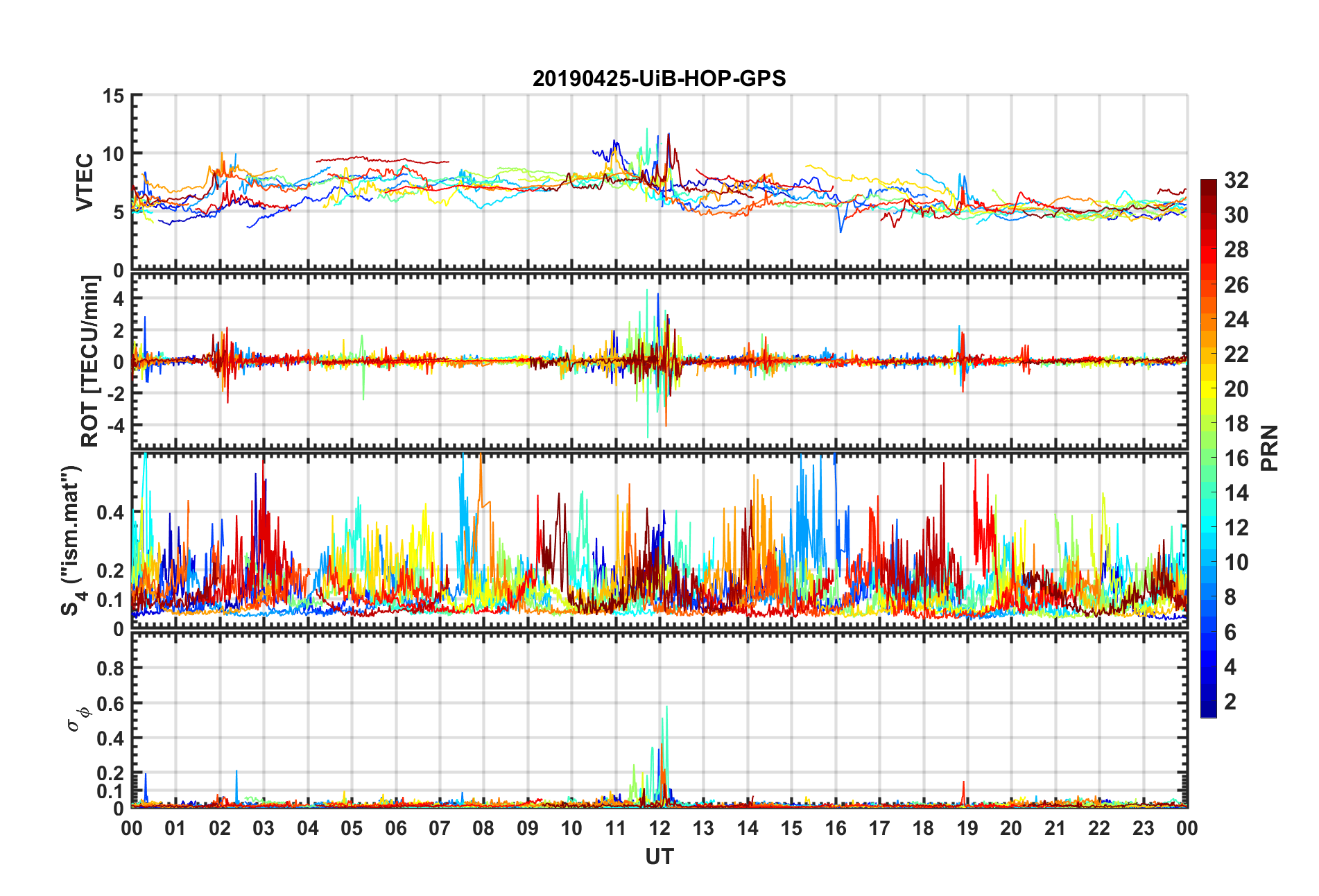Image resolution: width=1319 pixels, height=896 pixels.
Task: Click the 15 tick on the VTEC axis
Action: coord(113,96)
